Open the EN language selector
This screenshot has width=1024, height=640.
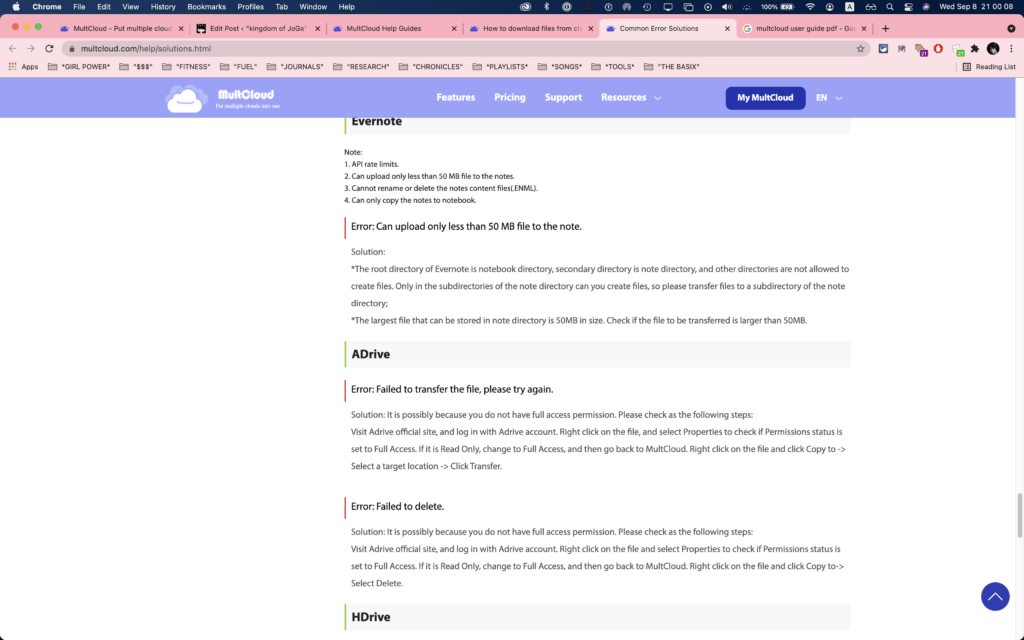[x=828, y=97]
